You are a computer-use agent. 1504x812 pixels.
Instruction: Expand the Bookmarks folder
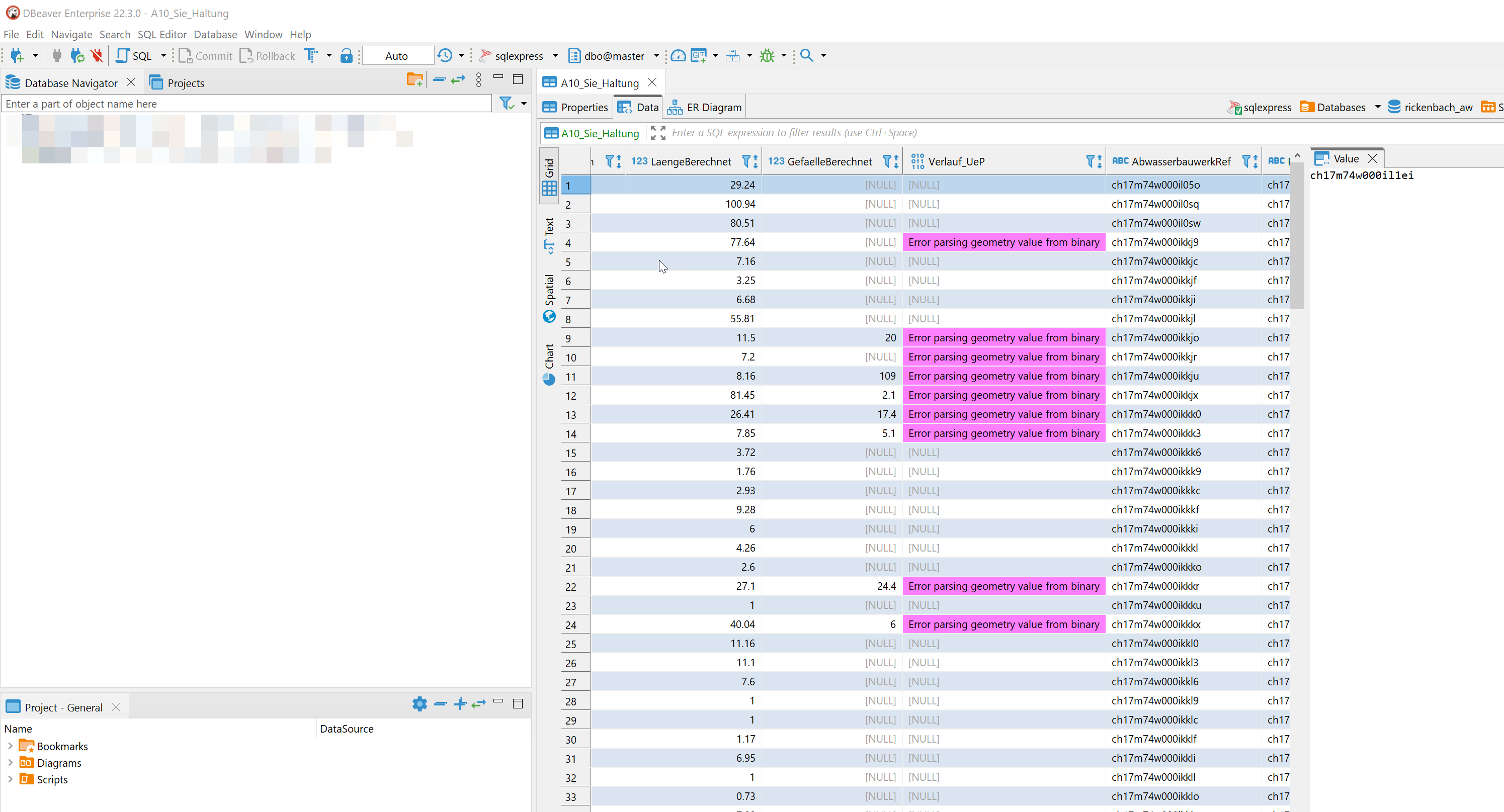[10, 746]
